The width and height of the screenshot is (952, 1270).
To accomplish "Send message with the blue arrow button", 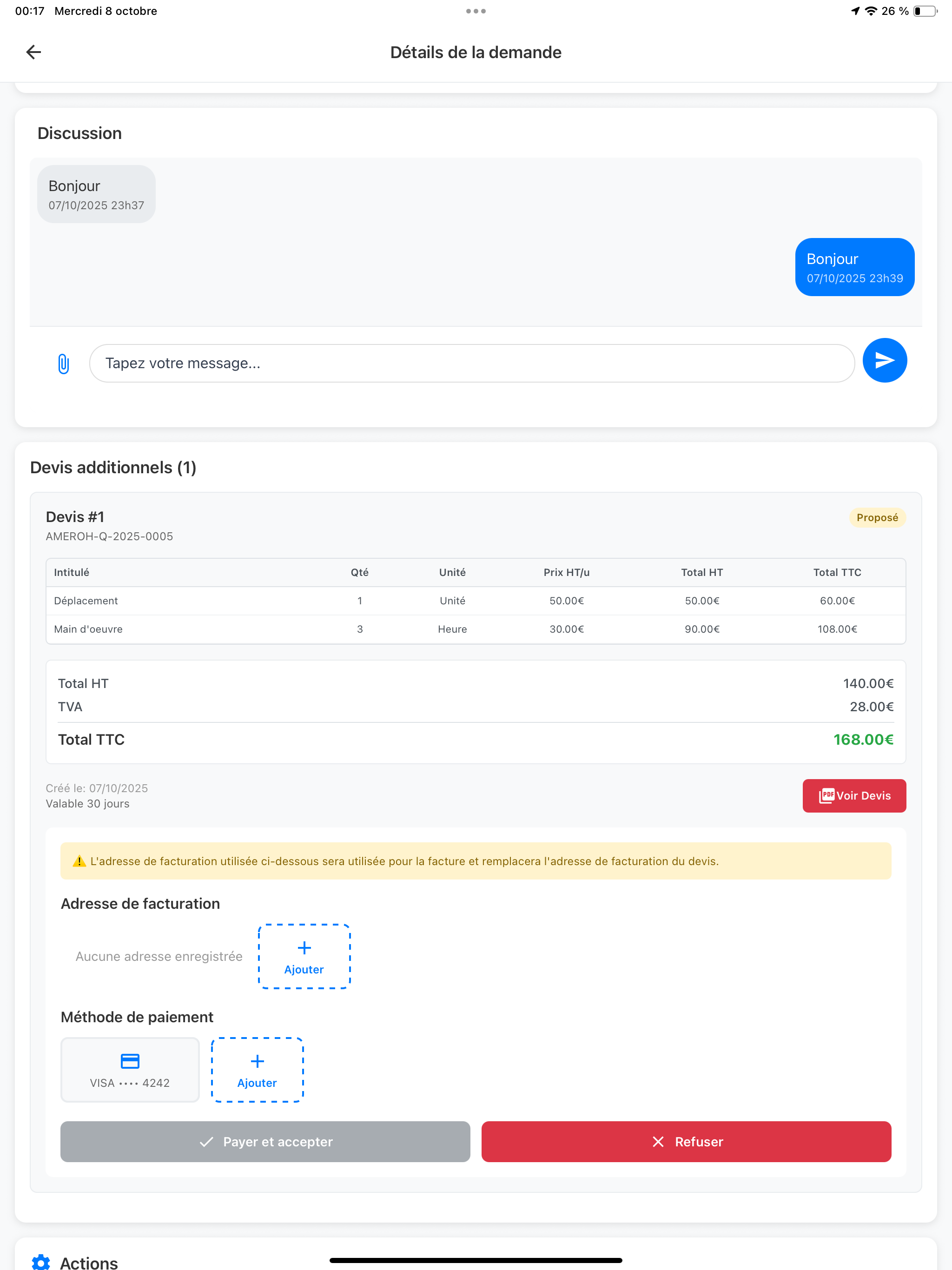I will (884, 361).
